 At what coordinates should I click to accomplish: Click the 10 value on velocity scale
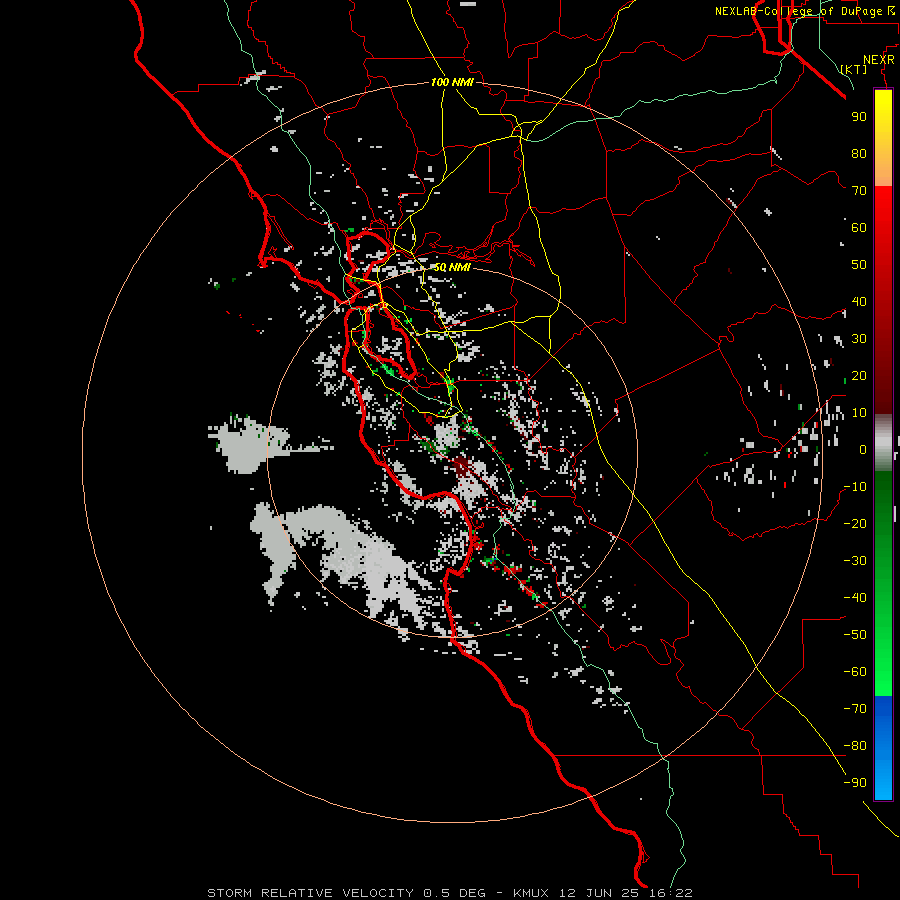(859, 413)
